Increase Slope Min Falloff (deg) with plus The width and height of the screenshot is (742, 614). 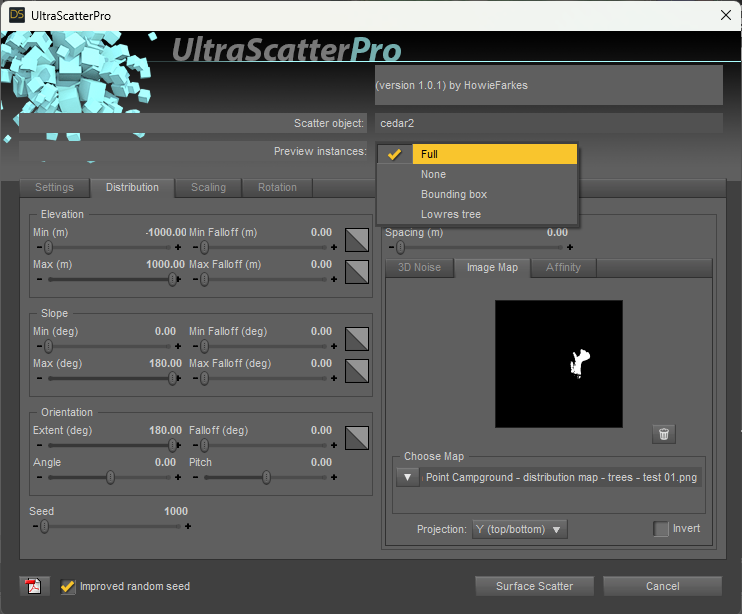(x=334, y=346)
